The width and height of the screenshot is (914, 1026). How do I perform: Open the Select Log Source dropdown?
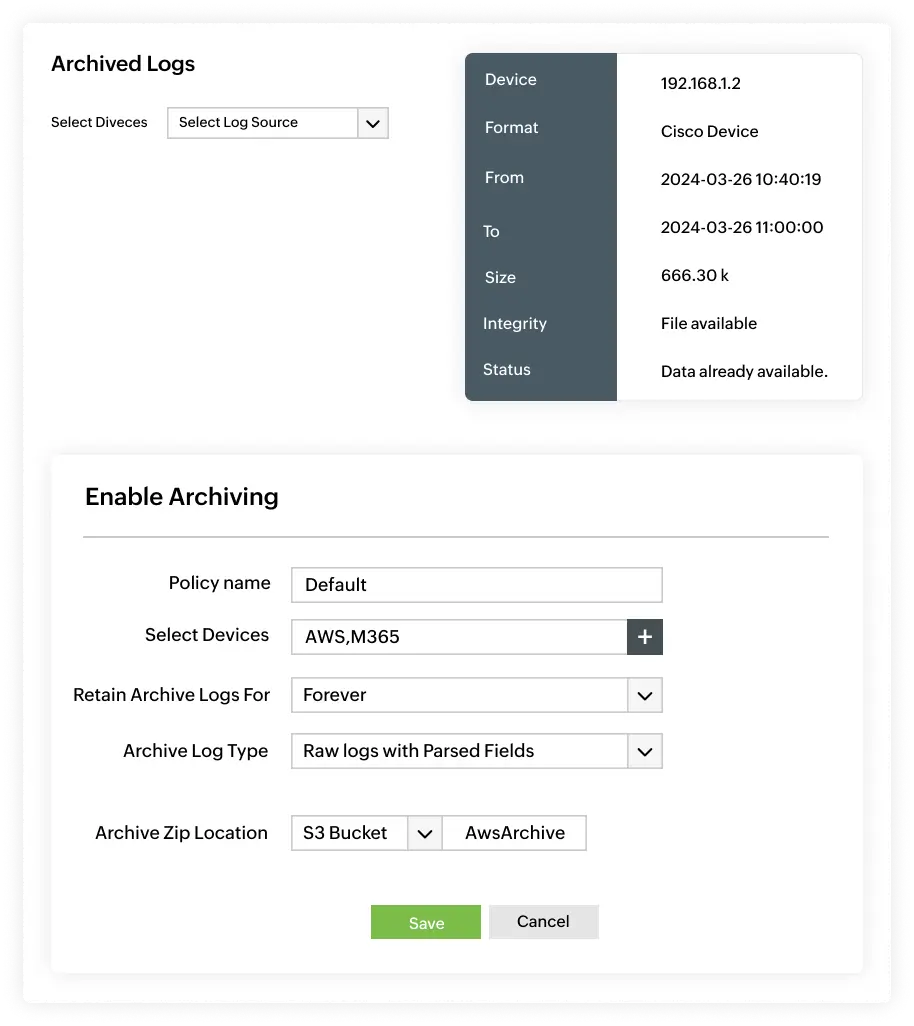coord(262,122)
